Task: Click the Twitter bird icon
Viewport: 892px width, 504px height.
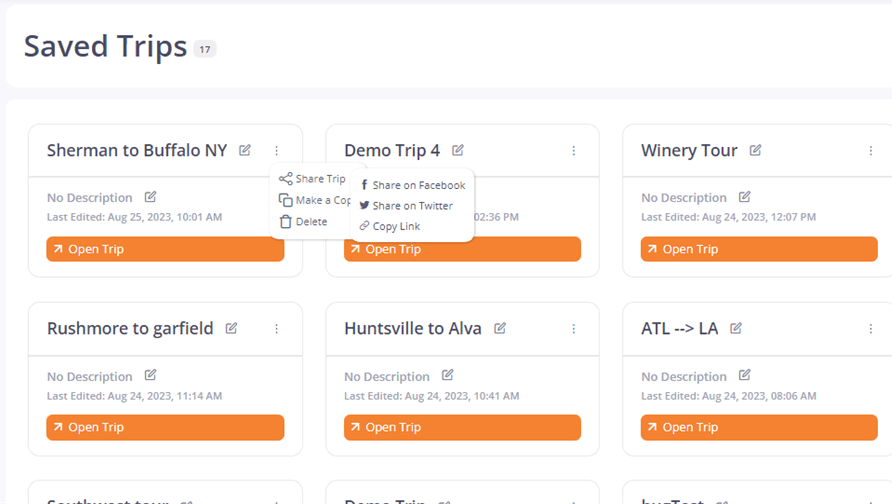Action: coord(365,205)
